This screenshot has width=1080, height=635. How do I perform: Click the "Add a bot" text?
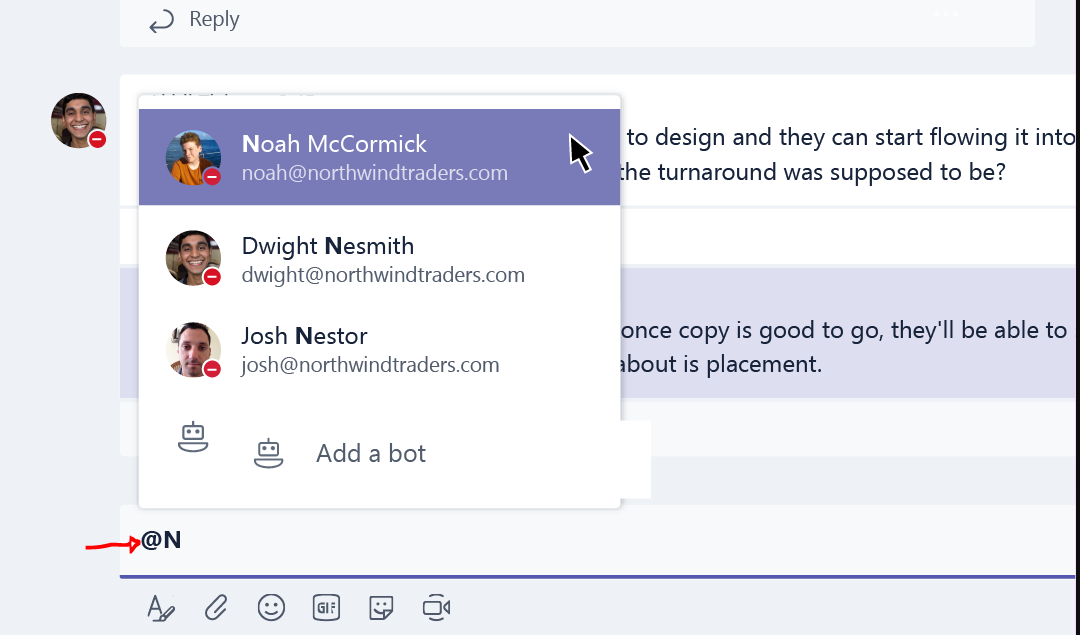pos(371,454)
